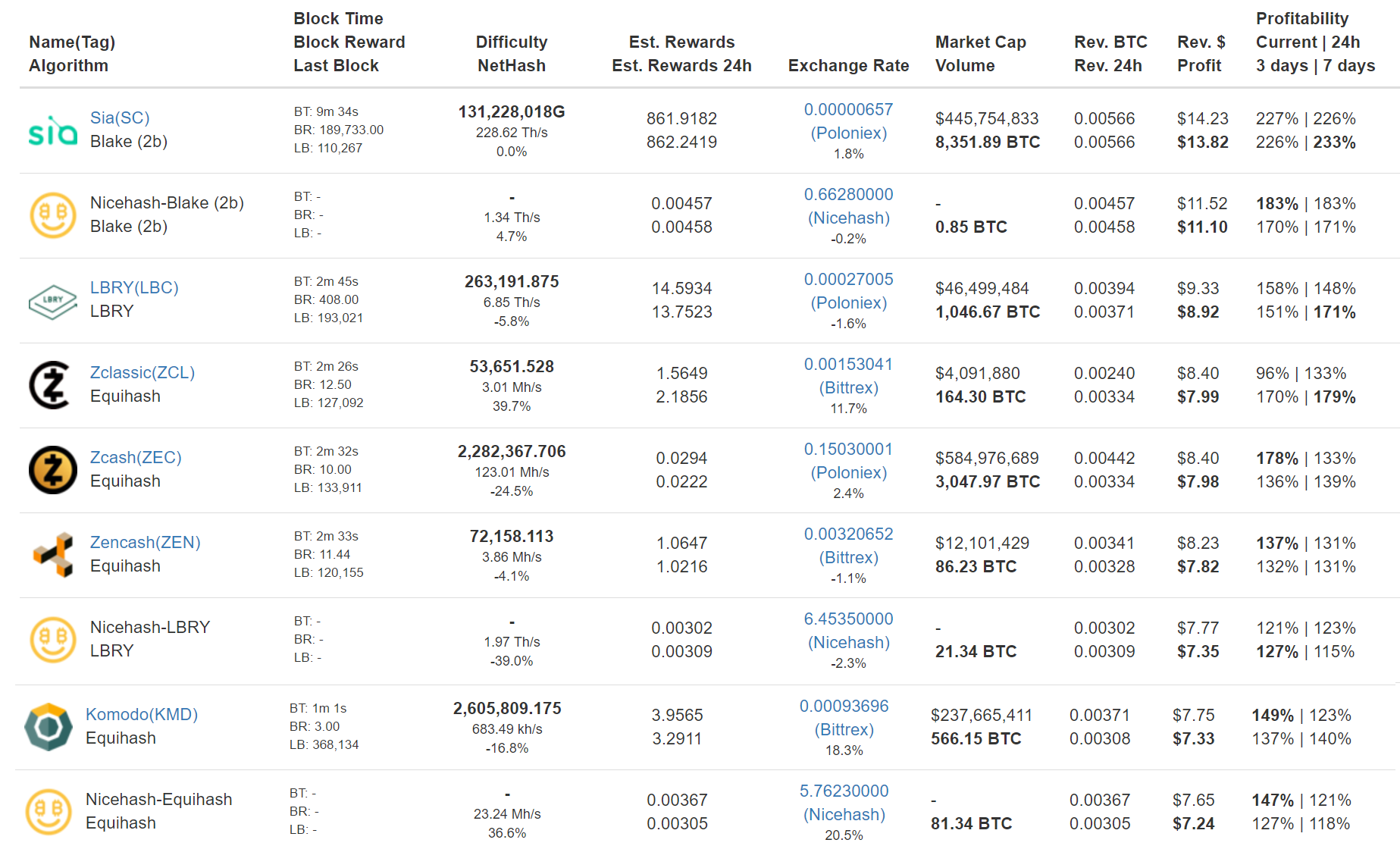Click the Nicehash-Equihash smiley logo
Screen dimensions: 1400x846
pyautogui.click(x=49, y=812)
